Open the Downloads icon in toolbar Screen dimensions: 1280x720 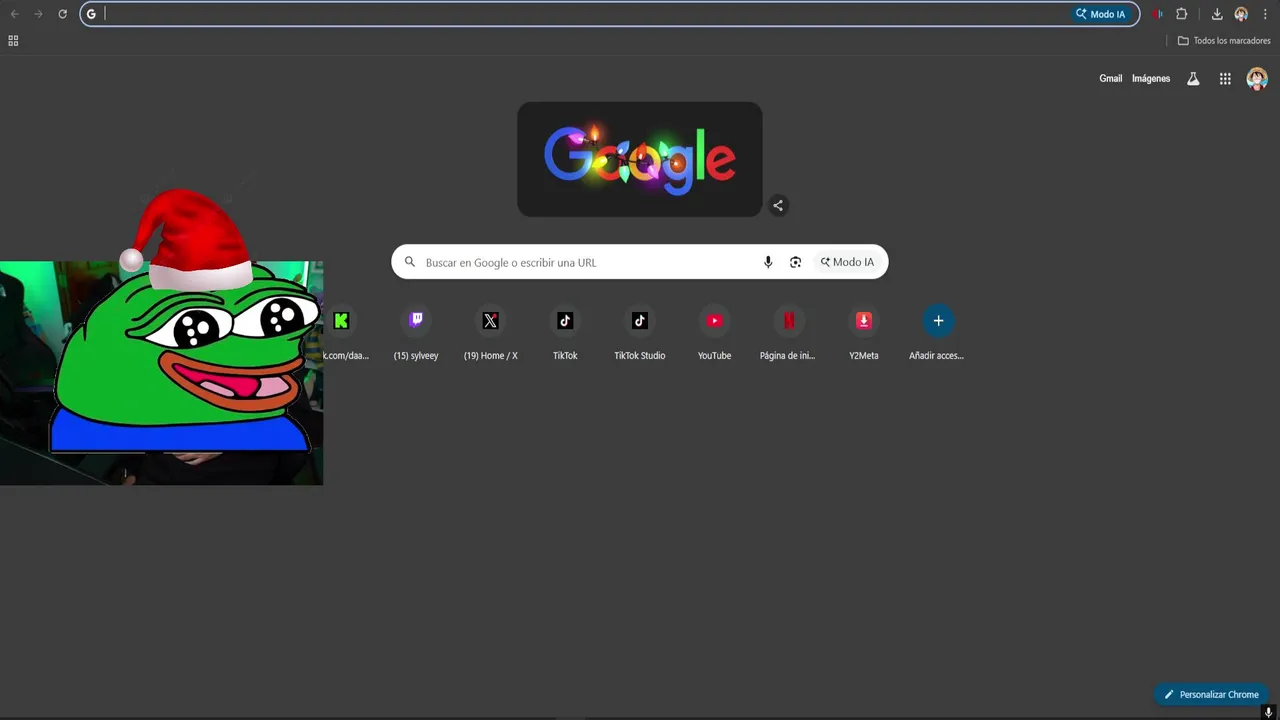coord(1217,14)
